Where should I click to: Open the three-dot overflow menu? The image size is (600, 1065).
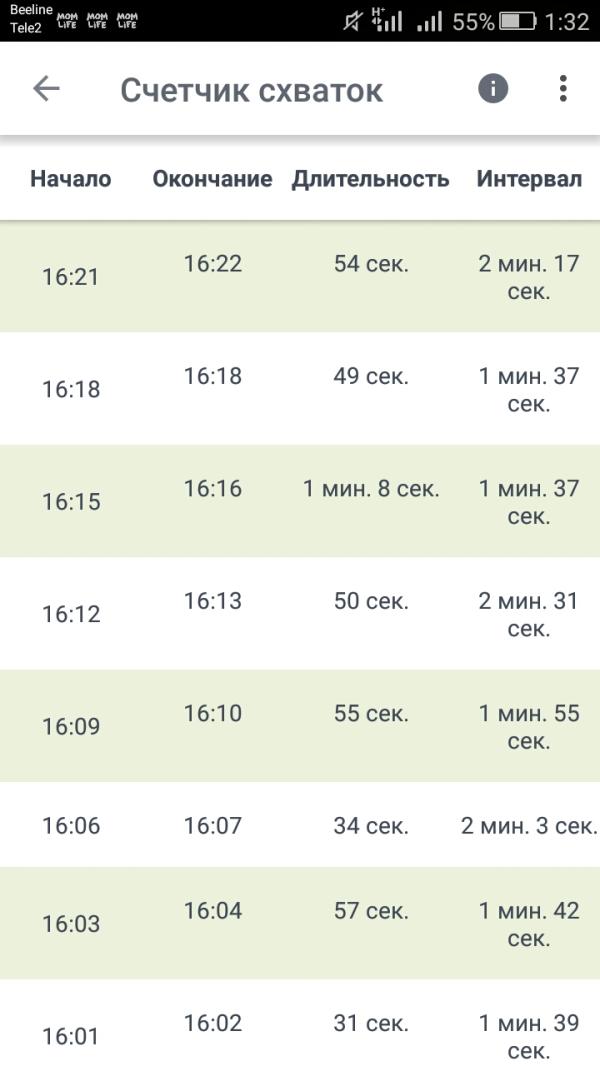pos(563,88)
